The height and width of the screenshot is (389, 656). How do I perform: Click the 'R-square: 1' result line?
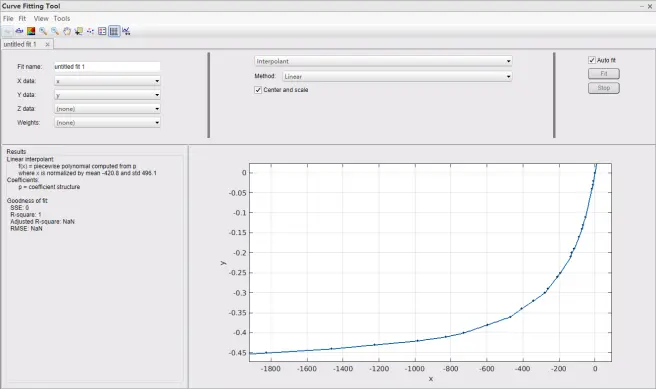coord(26,215)
